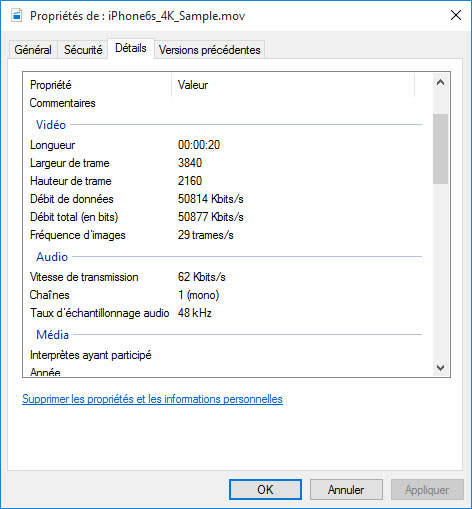
Task: Select the Commentaires property row
Action: pyautogui.click(x=227, y=103)
